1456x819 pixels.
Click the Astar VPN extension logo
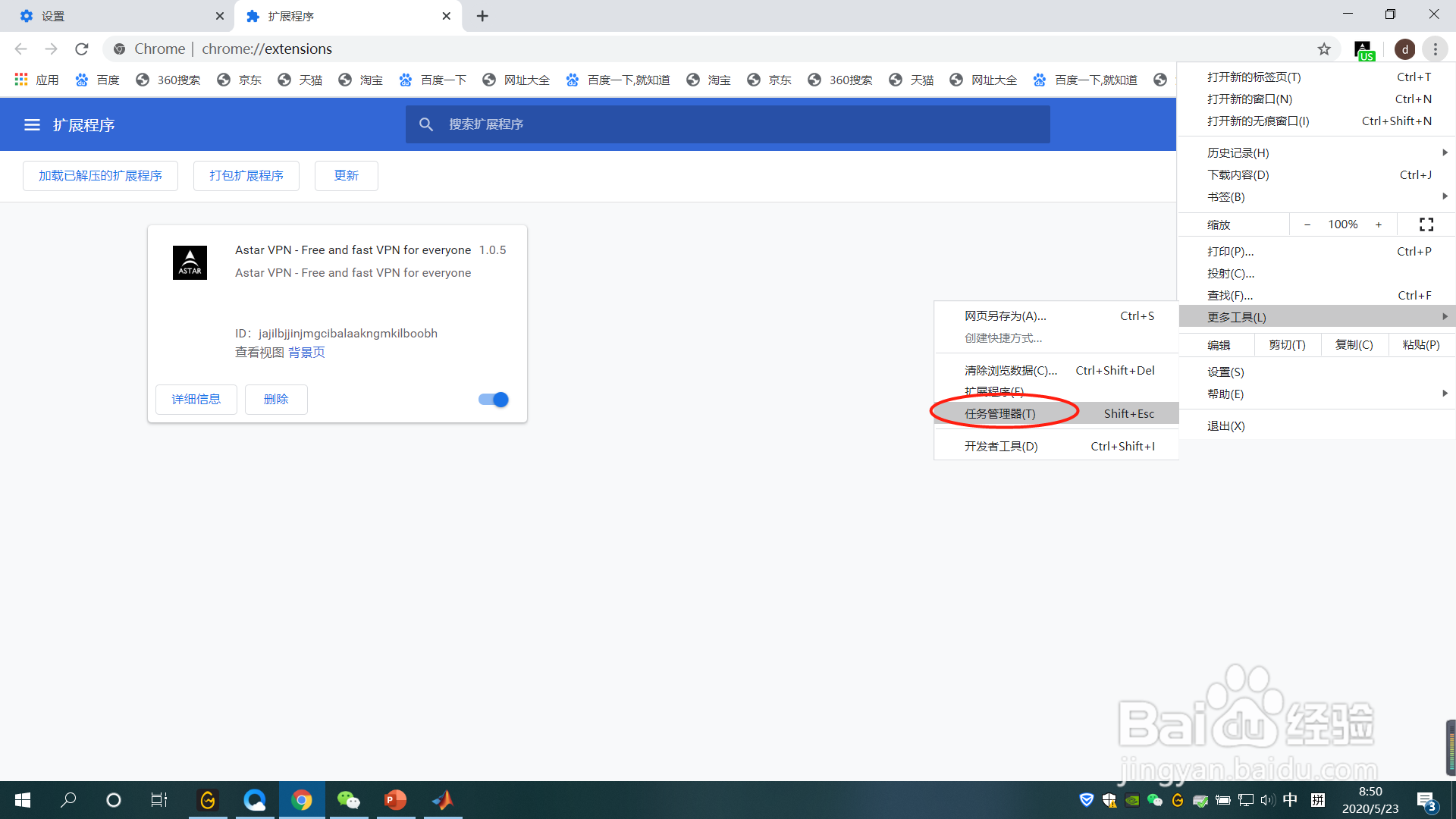tap(190, 263)
